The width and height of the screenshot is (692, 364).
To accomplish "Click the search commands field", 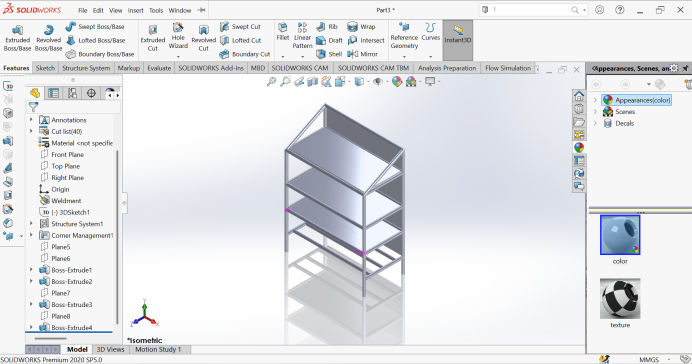I will click(x=533, y=10).
